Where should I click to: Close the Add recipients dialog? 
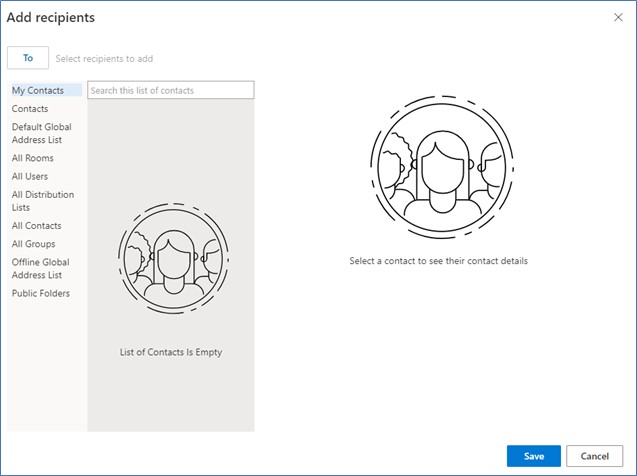(617, 18)
